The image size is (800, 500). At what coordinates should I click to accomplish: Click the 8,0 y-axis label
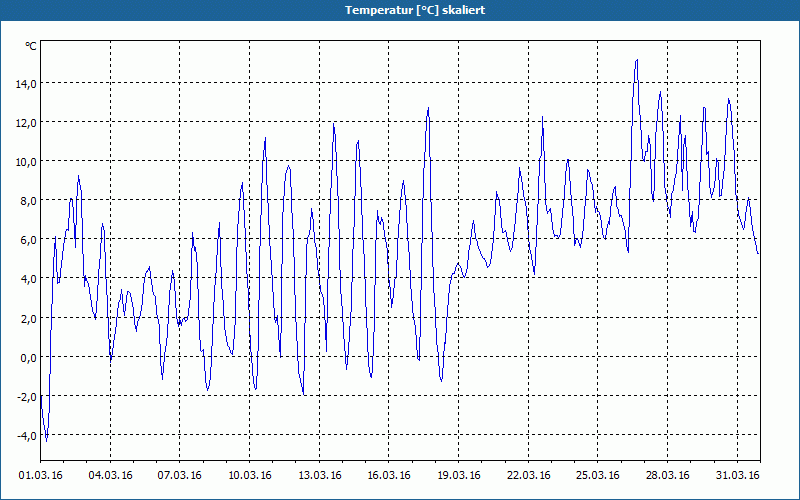click(27, 200)
